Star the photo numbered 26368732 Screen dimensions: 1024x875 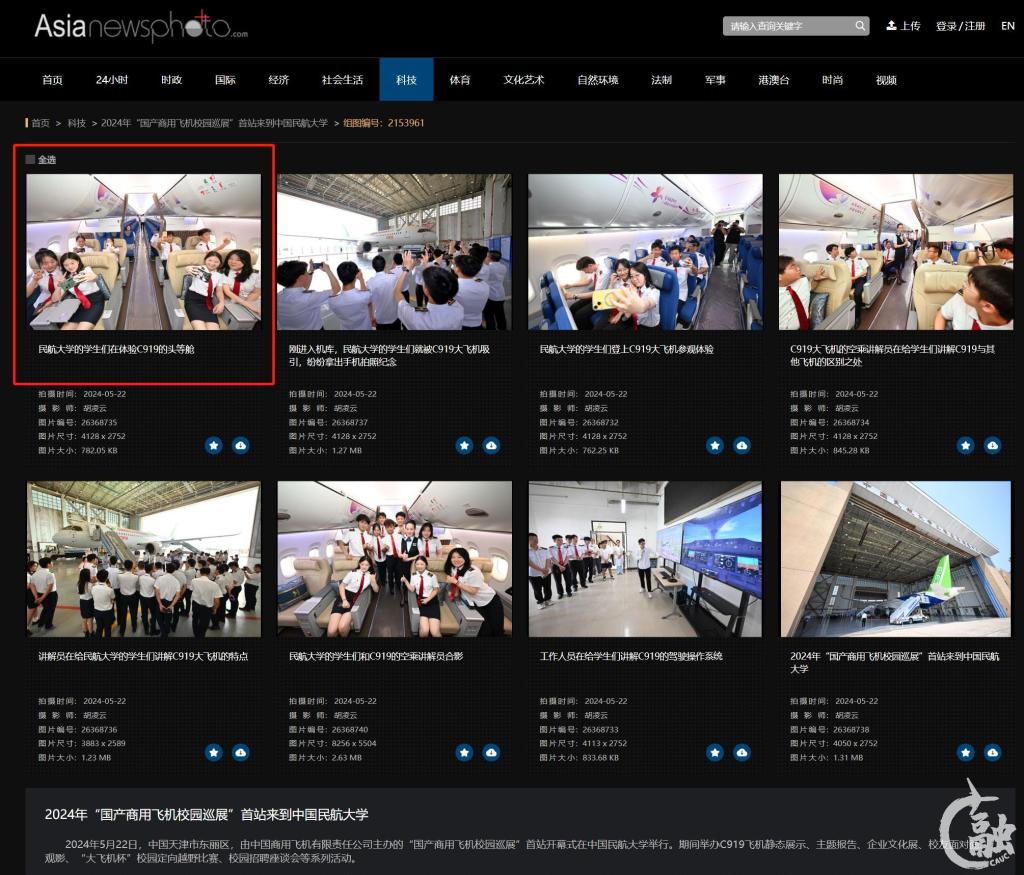click(x=715, y=445)
